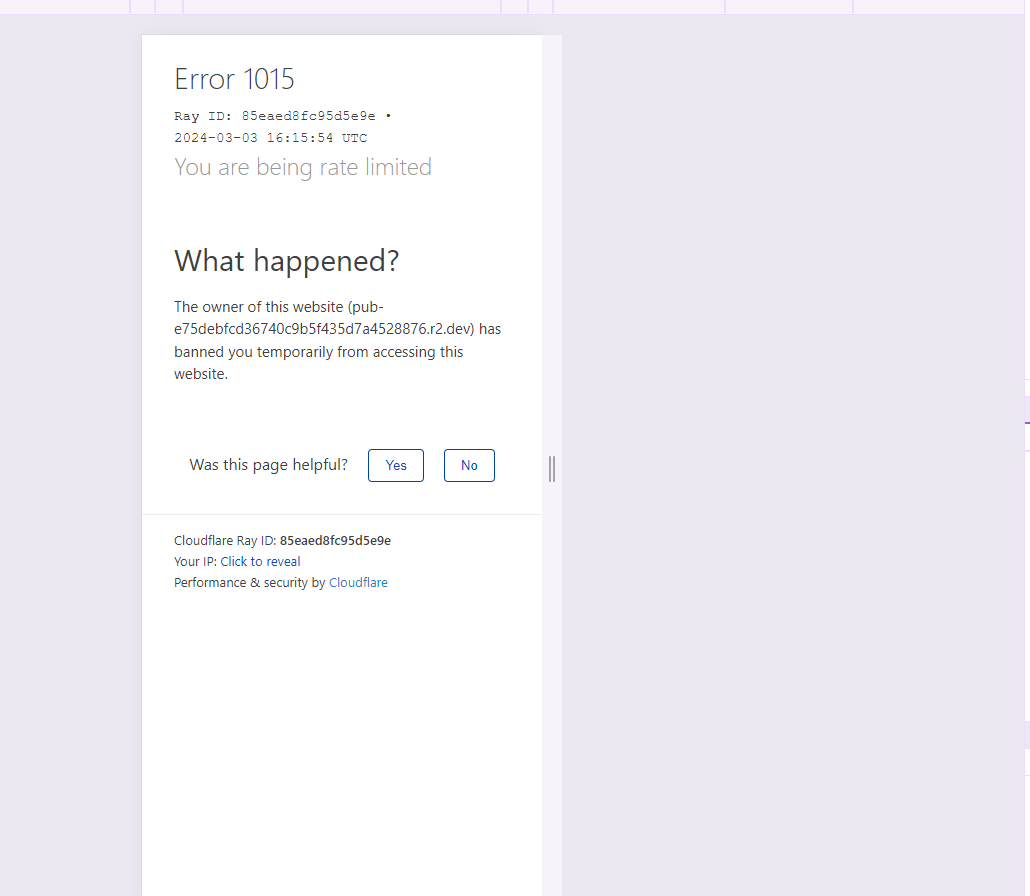Click the banned temporarily description paragraph

[x=318, y=351]
